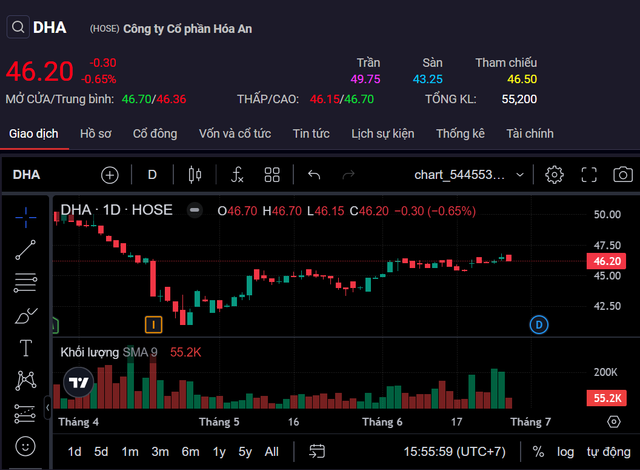Toggle the tự động auto scale
This screenshot has height=470, width=640.
608,451
